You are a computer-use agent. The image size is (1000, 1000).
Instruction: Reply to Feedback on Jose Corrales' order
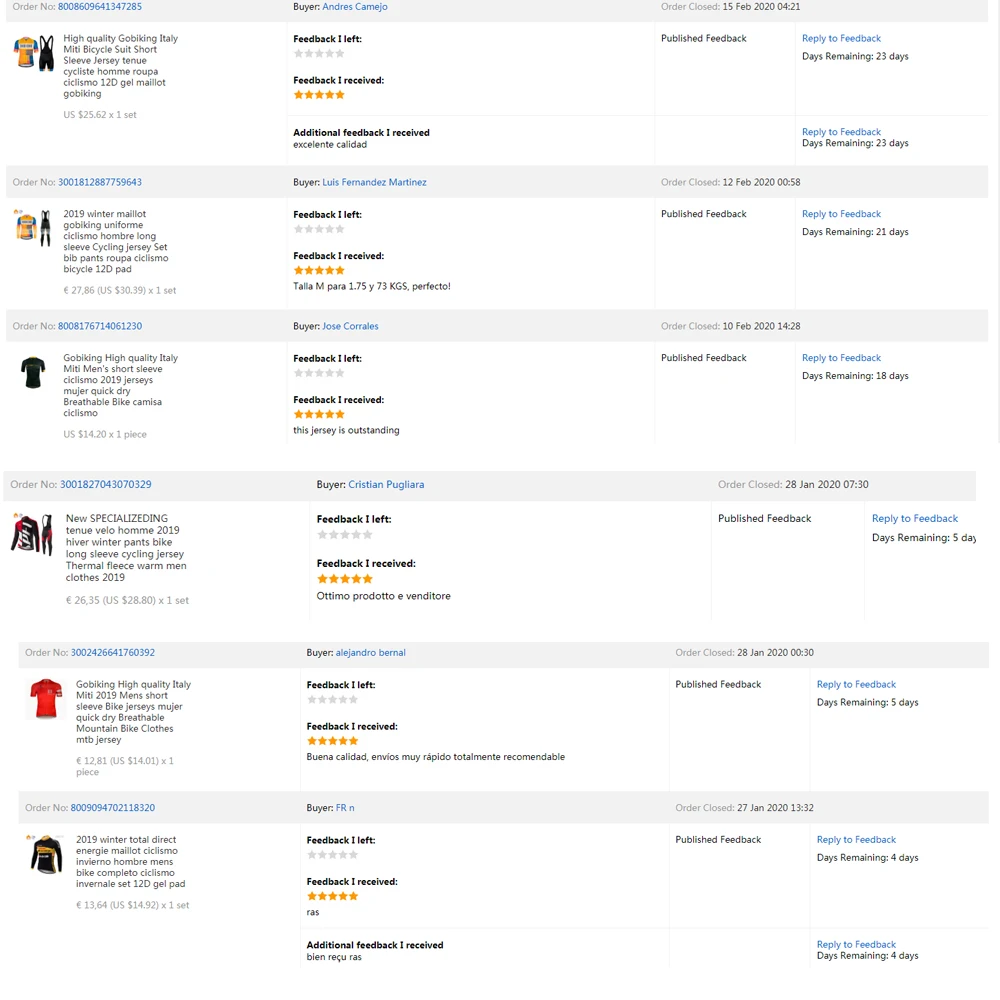point(841,358)
